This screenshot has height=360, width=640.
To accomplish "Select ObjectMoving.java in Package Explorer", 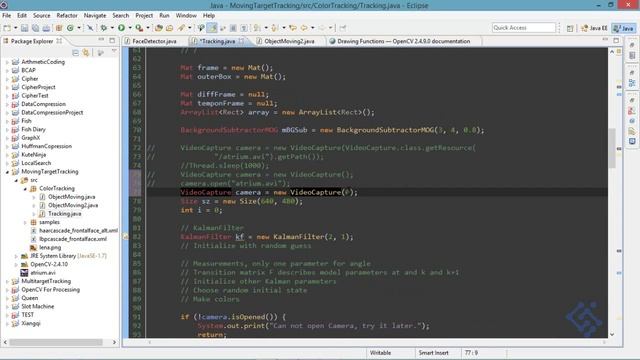I will [71, 197].
